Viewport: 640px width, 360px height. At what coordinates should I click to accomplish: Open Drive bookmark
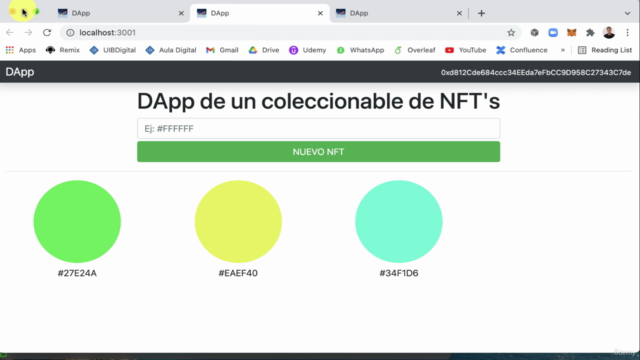[x=264, y=50]
